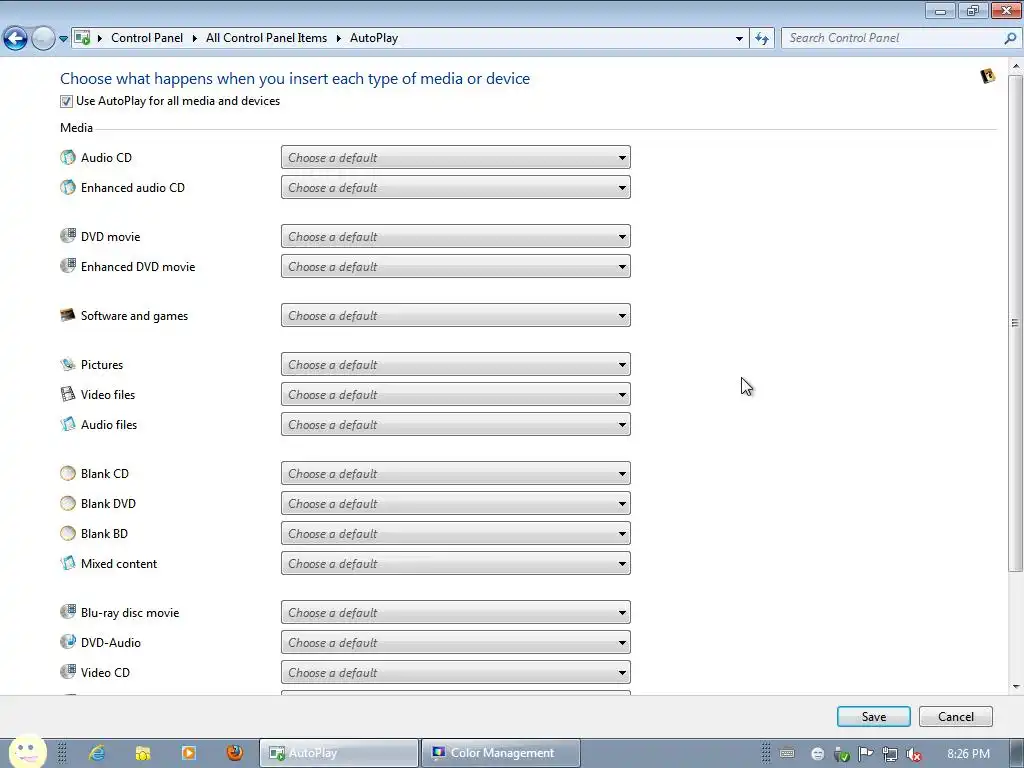The width and height of the screenshot is (1024, 768).
Task: Click the Software and games icon
Action: point(68,315)
